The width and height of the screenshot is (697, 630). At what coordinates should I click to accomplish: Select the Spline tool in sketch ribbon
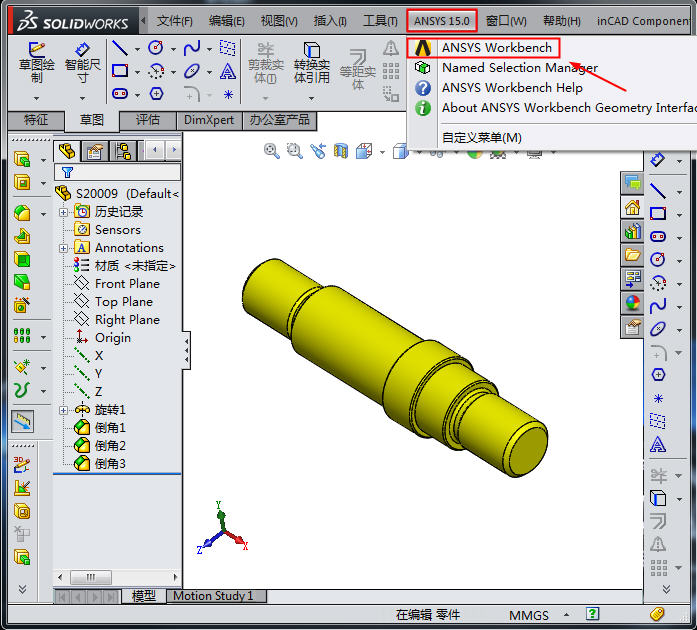pos(191,47)
